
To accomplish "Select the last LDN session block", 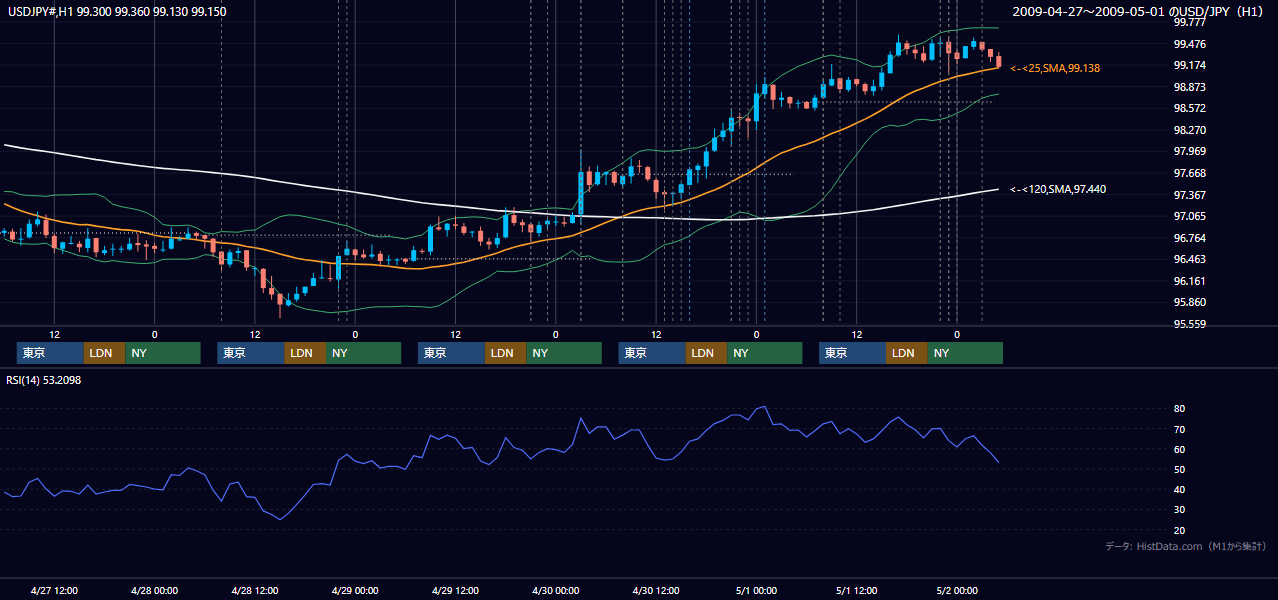I will pyautogui.click(x=906, y=353).
